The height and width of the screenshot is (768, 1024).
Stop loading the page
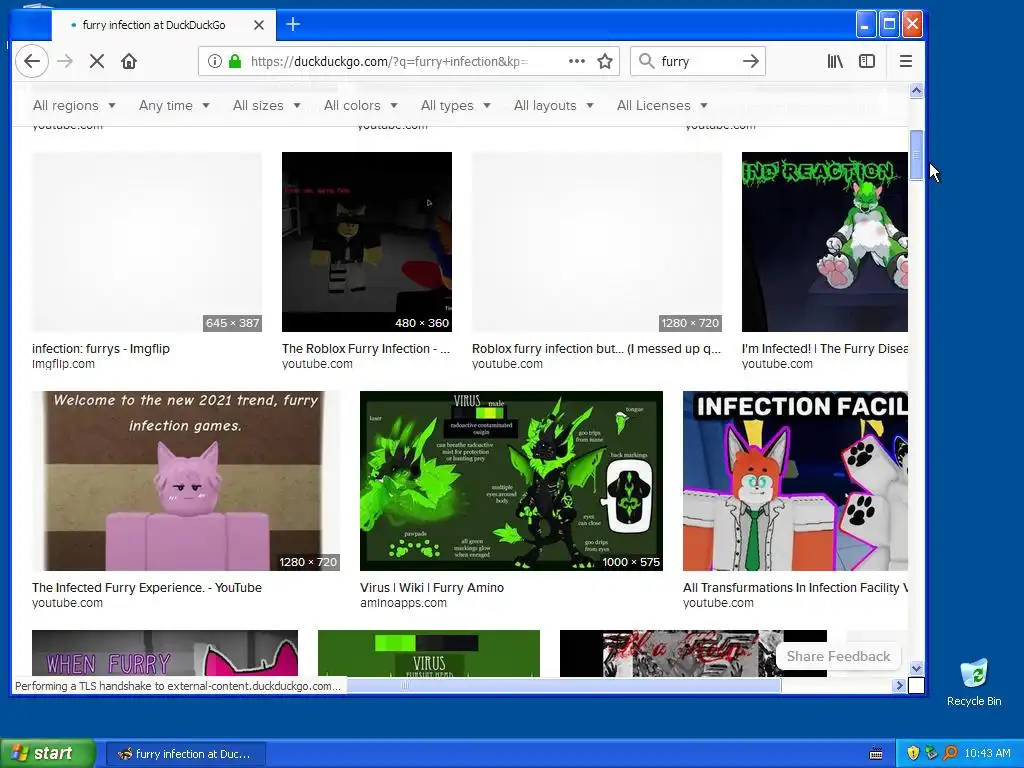click(x=97, y=61)
